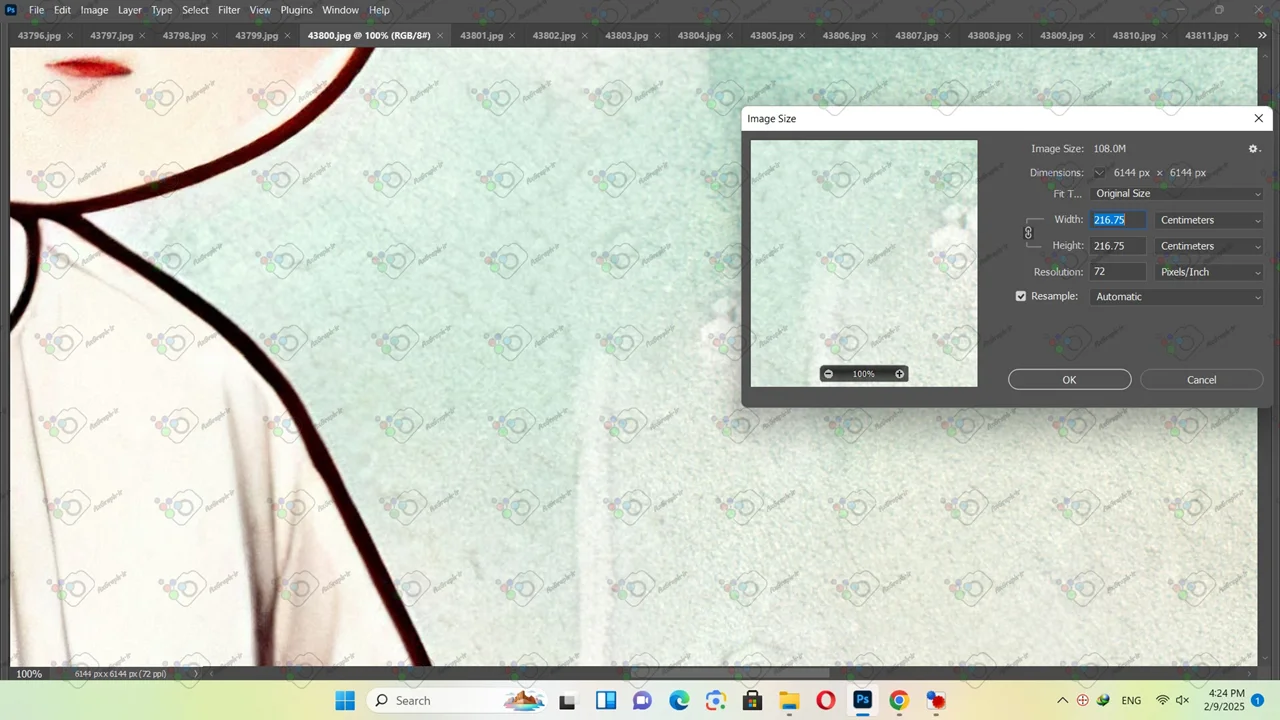The width and height of the screenshot is (1280, 720).
Task: Show more document tabs with double chevron
Action: (1262, 36)
